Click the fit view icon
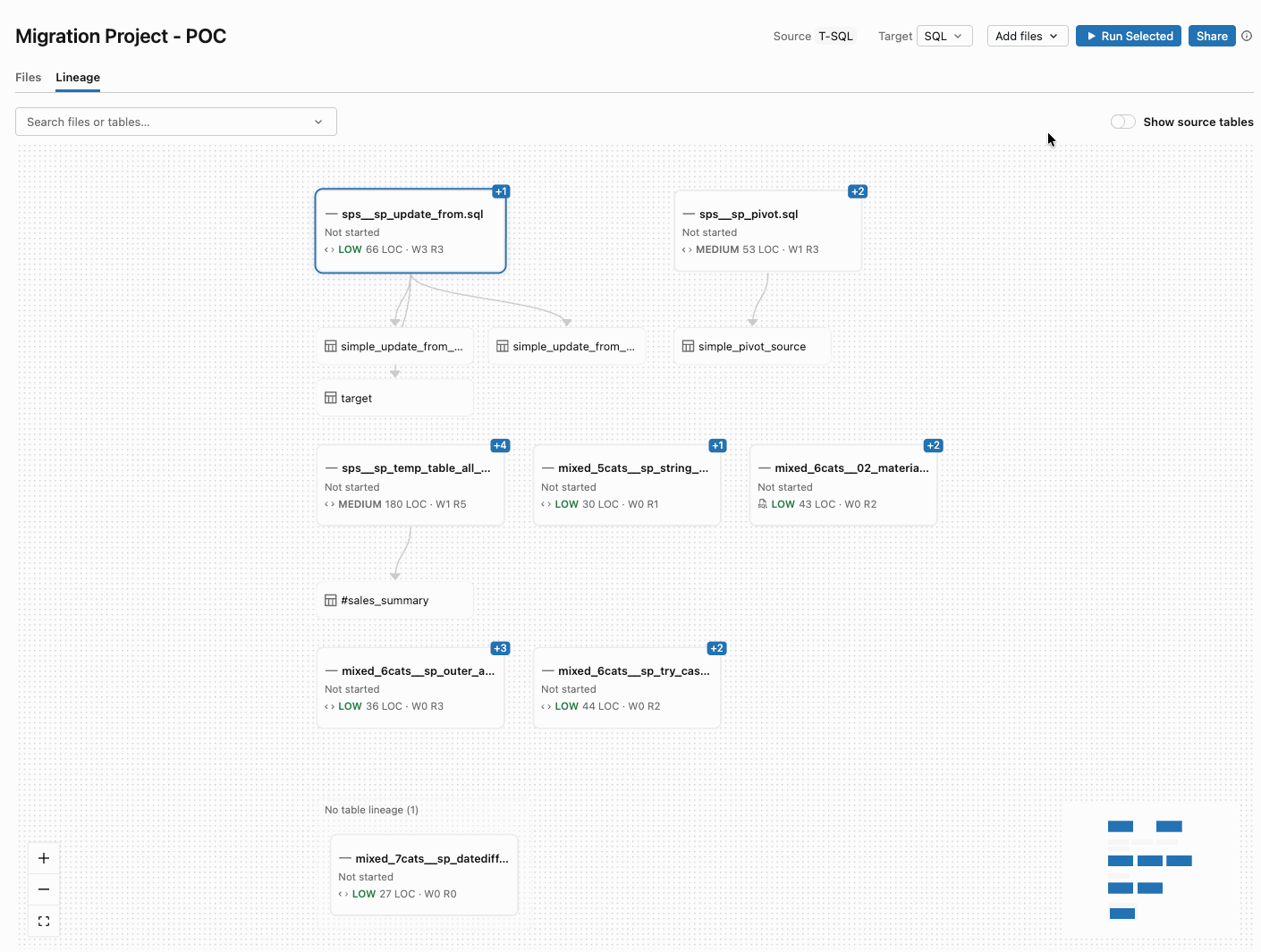 pos(44,921)
